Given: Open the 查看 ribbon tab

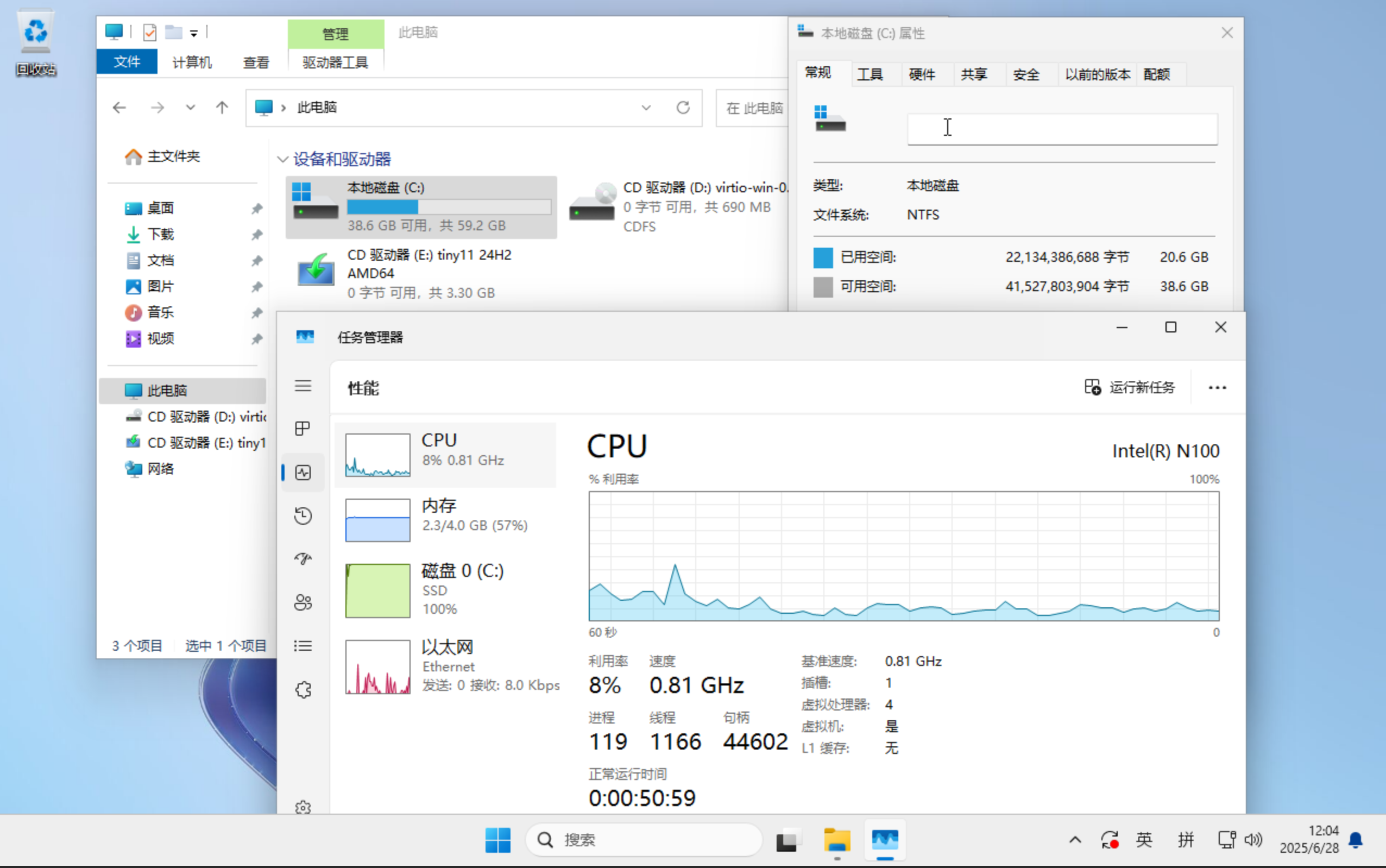Looking at the screenshot, I should coord(256,62).
